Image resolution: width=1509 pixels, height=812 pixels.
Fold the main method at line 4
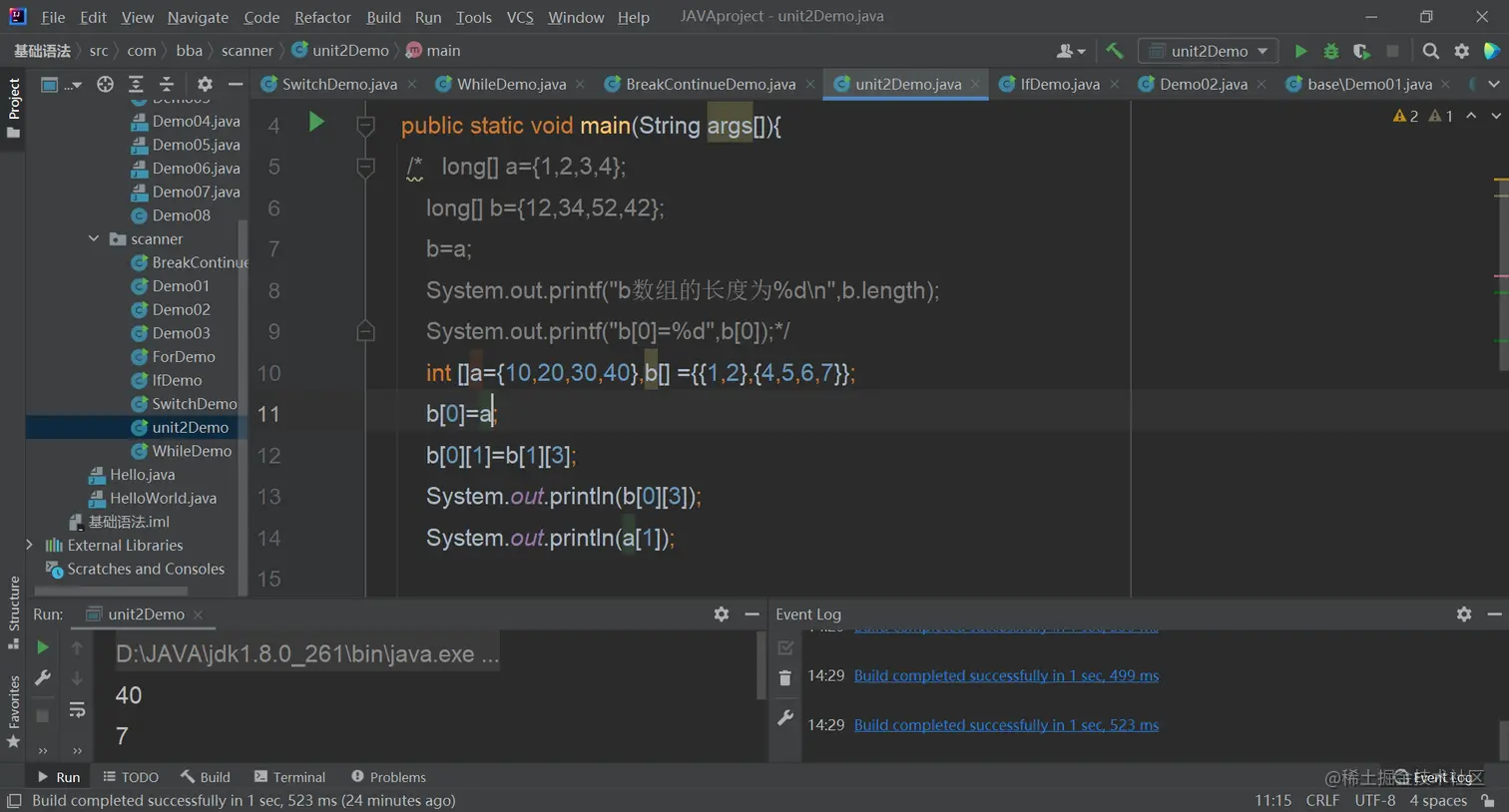point(365,126)
